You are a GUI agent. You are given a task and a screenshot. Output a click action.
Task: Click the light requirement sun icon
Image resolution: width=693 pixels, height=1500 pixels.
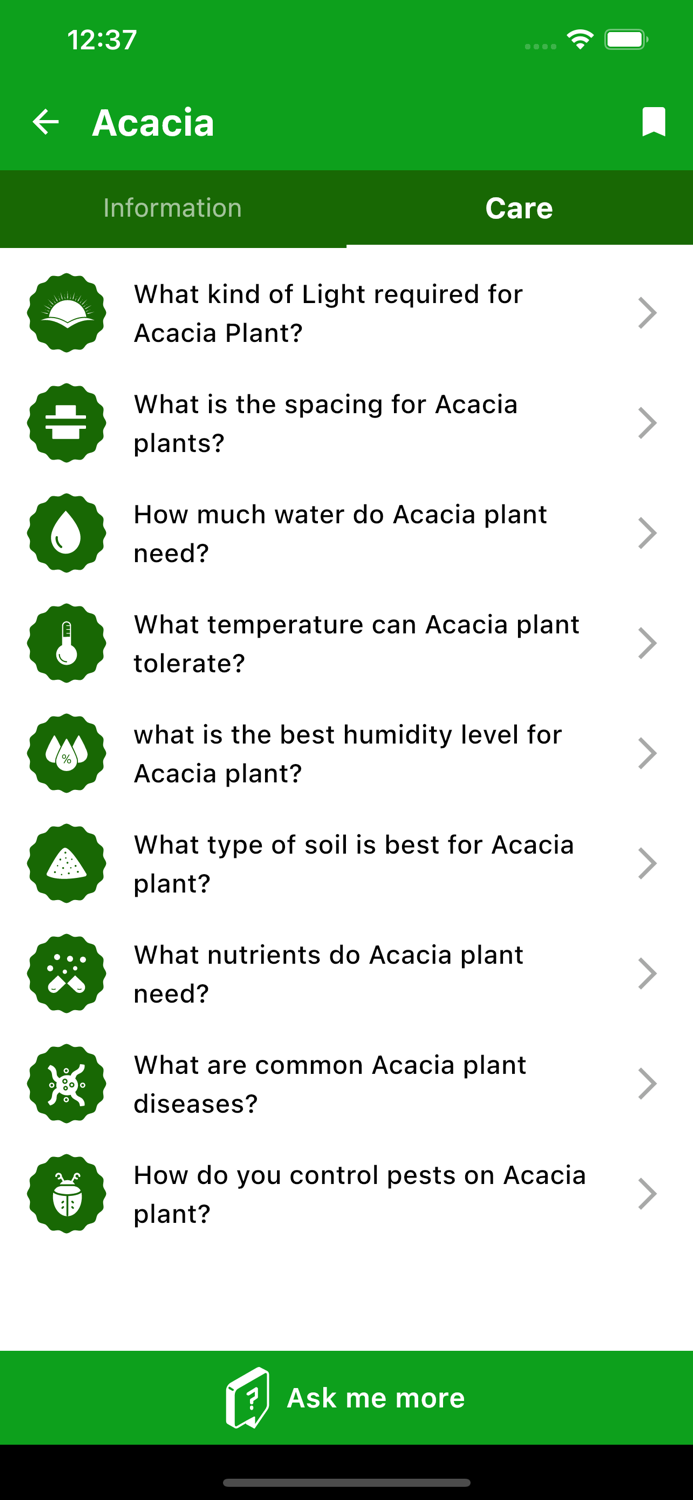pos(66,313)
